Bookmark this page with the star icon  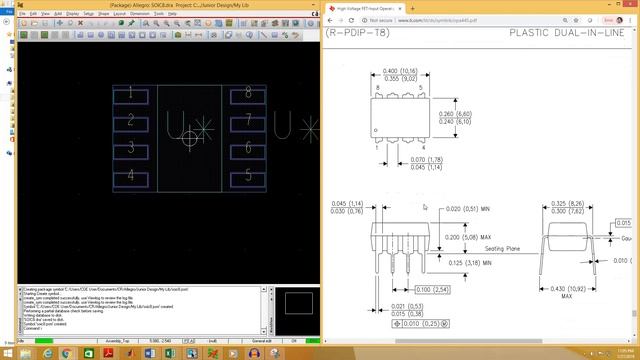click(576, 20)
